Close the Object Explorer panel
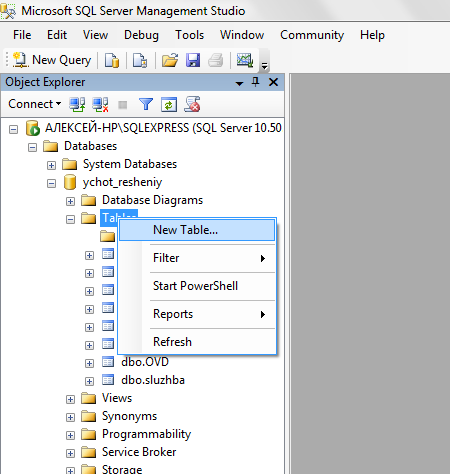Viewport: 450px width, 476px height. (x=273, y=82)
